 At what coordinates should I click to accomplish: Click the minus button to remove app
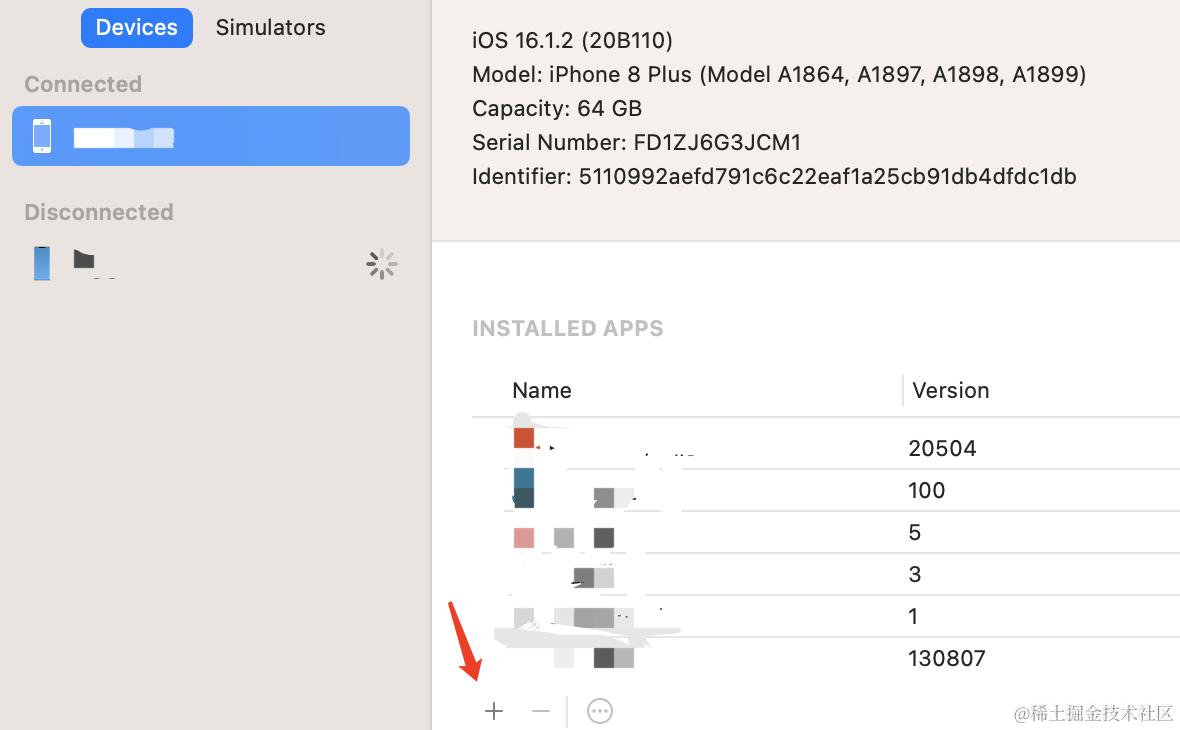pos(541,711)
